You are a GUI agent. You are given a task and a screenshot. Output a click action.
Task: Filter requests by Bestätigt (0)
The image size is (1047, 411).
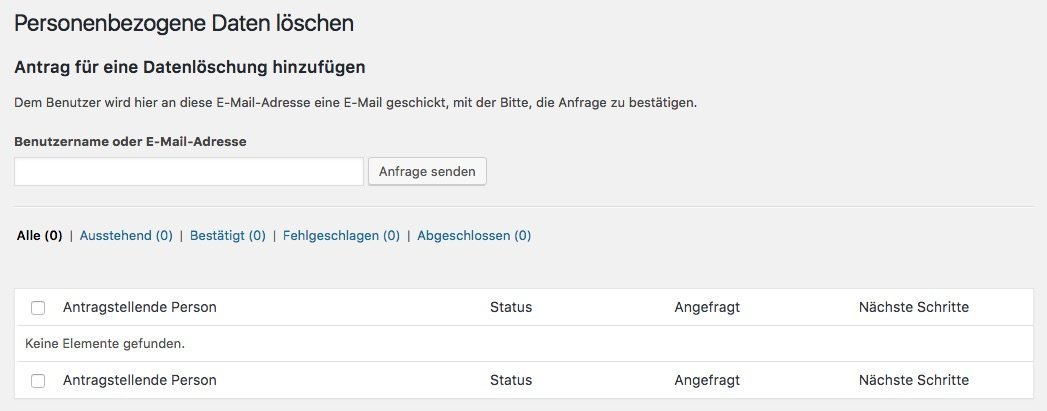pyautogui.click(x=228, y=236)
